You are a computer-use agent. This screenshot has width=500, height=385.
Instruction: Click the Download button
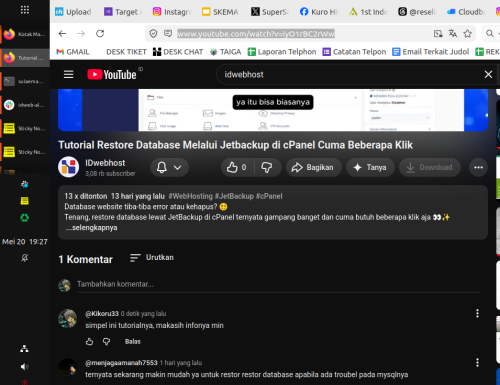point(430,167)
